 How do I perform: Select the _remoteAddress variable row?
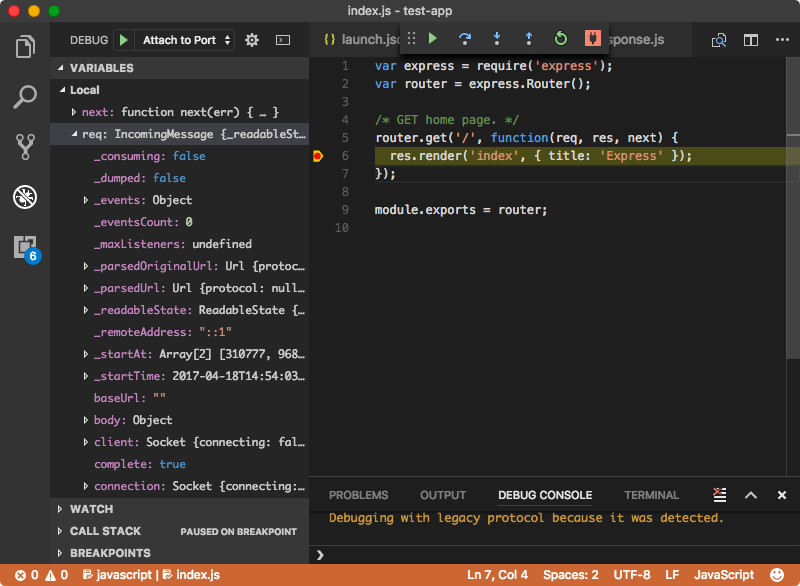tap(180, 332)
